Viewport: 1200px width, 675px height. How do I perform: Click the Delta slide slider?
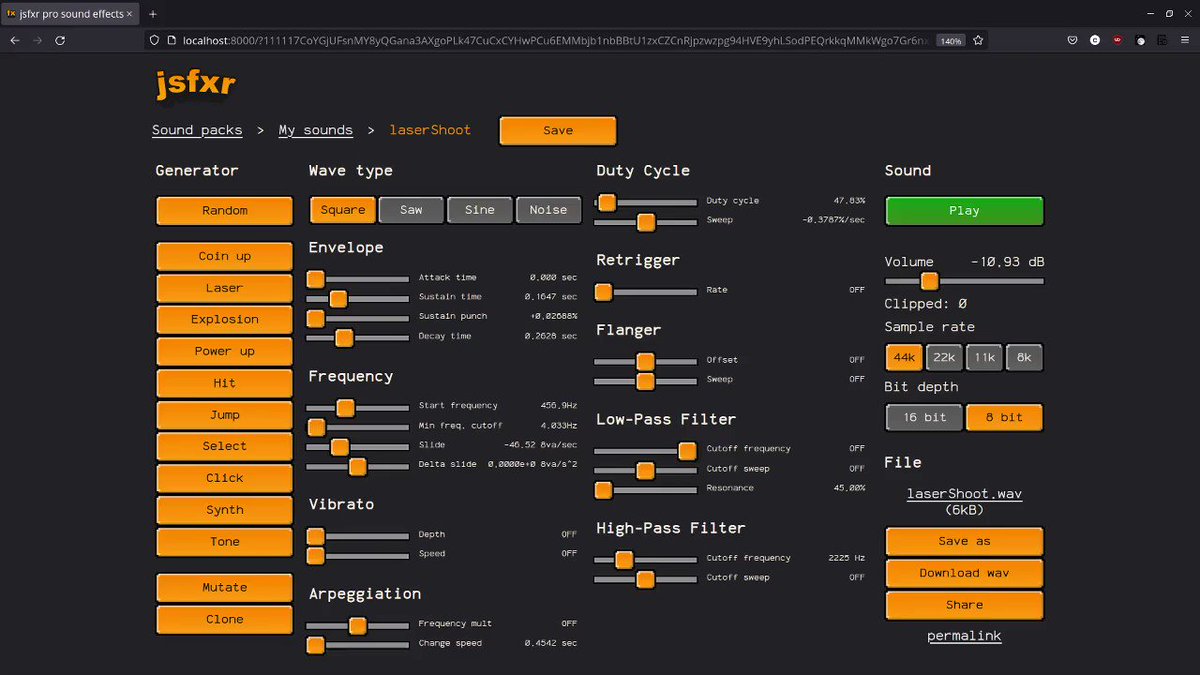[357, 466]
